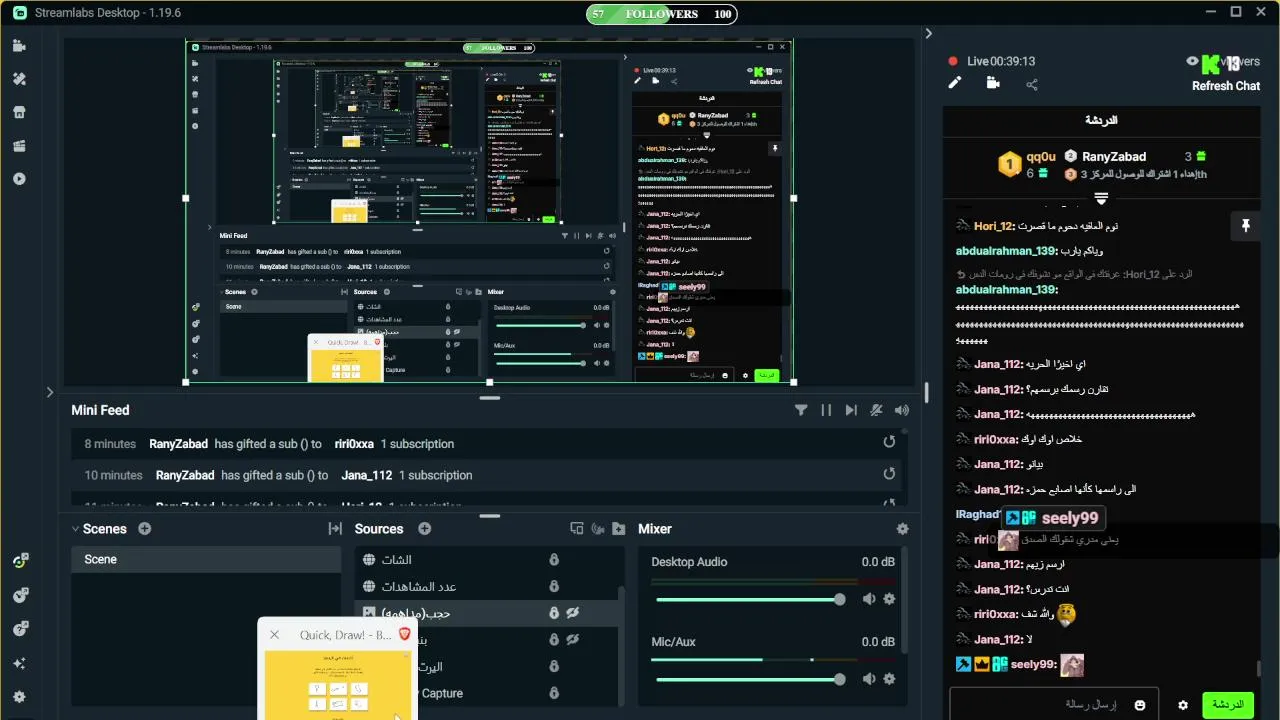Replay the Jana_112 gifted sub alert
This screenshot has height=720, width=1280.
pos(889,475)
